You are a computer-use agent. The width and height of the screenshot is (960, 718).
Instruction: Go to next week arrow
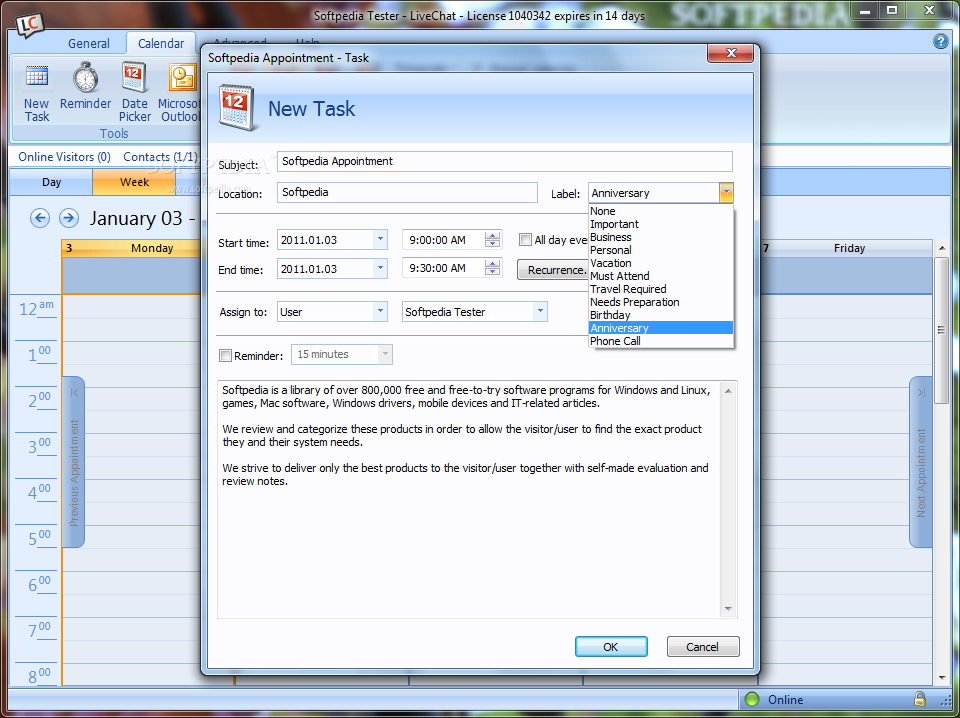pyautogui.click(x=69, y=217)
